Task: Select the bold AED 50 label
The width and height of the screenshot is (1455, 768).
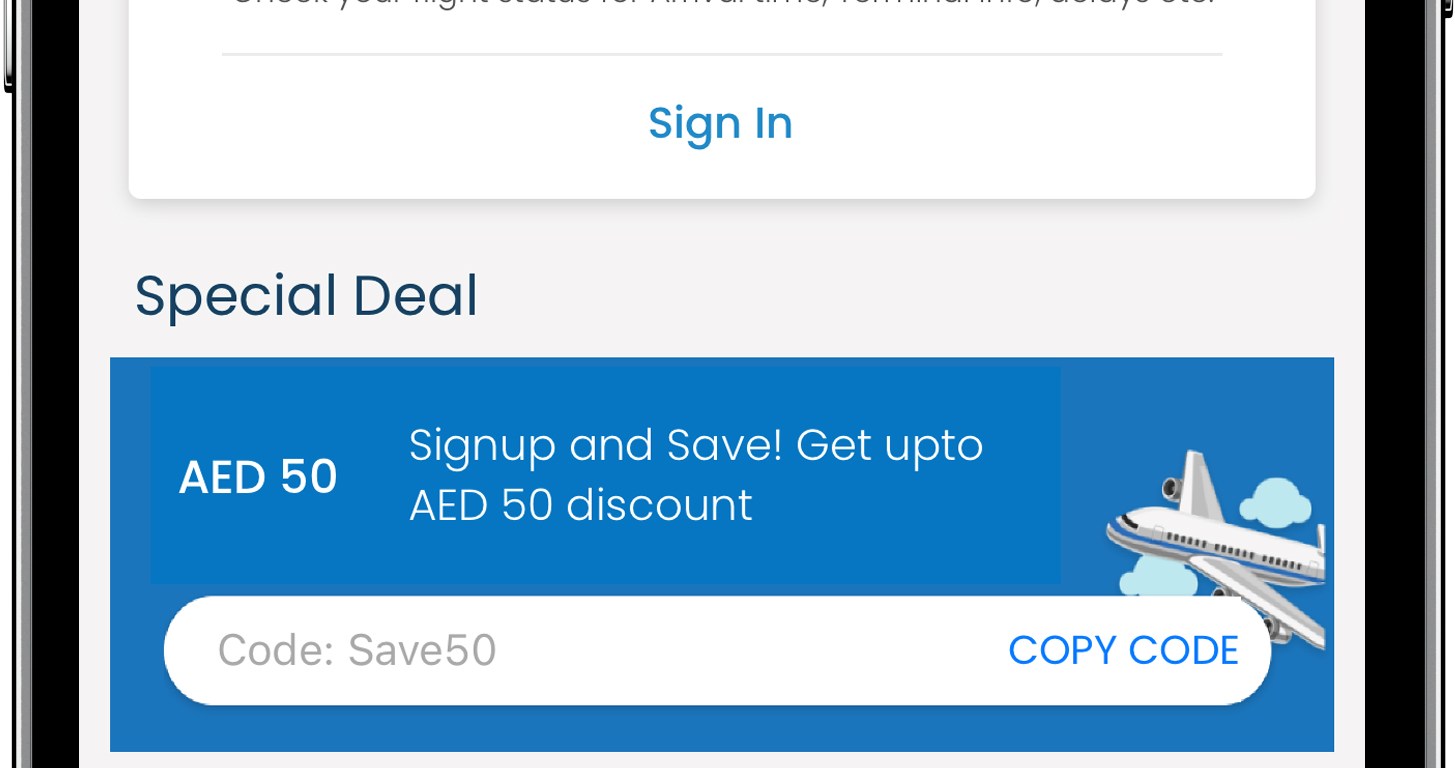Action: coord(258,477)
